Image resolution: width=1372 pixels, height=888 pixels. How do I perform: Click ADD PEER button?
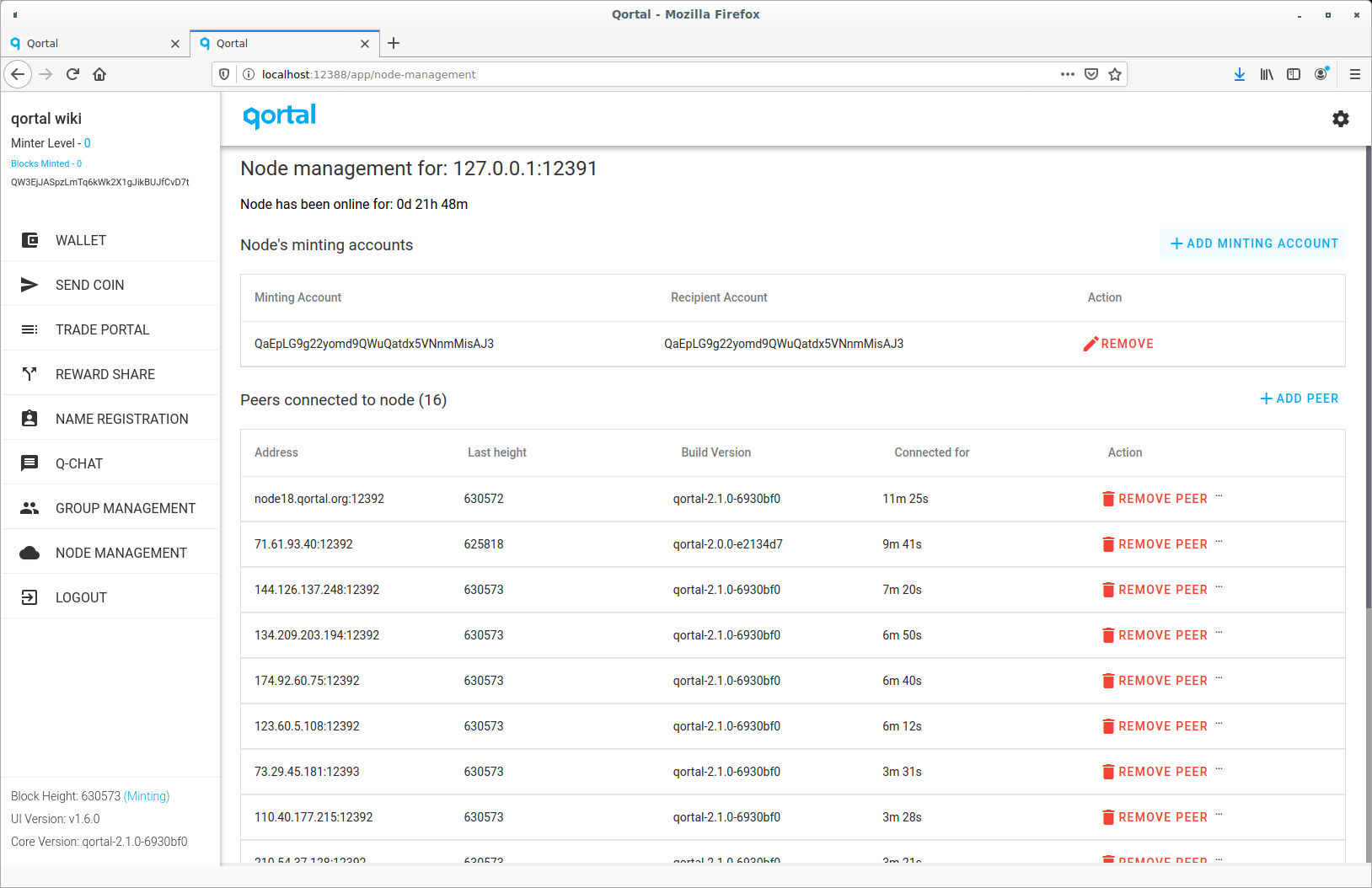click(x=1299, y=399)
